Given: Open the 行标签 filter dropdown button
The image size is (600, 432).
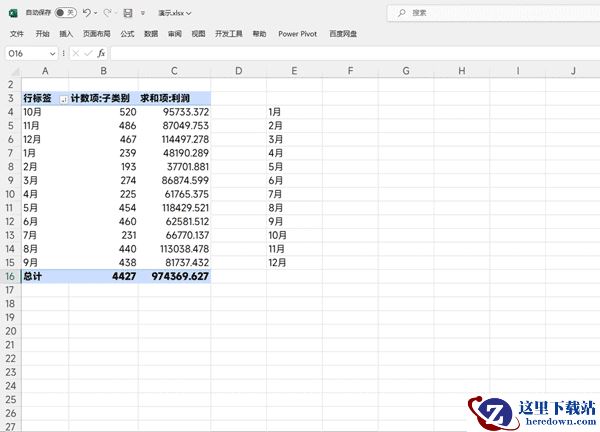Looking at the screenshot, I should [64, 99].
